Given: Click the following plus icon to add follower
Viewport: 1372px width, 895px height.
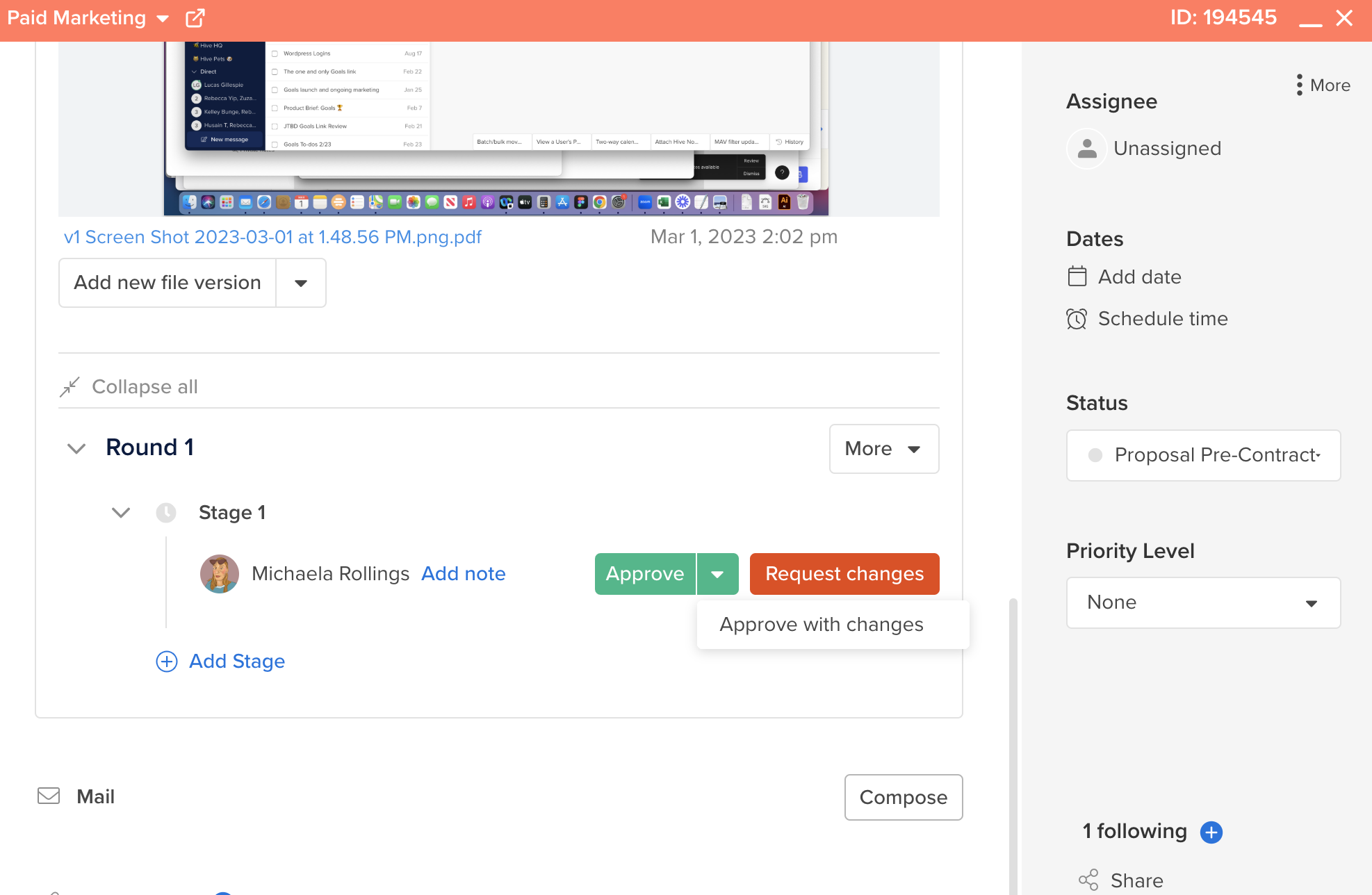Looking at the screenshot, I should [1210, 831].
